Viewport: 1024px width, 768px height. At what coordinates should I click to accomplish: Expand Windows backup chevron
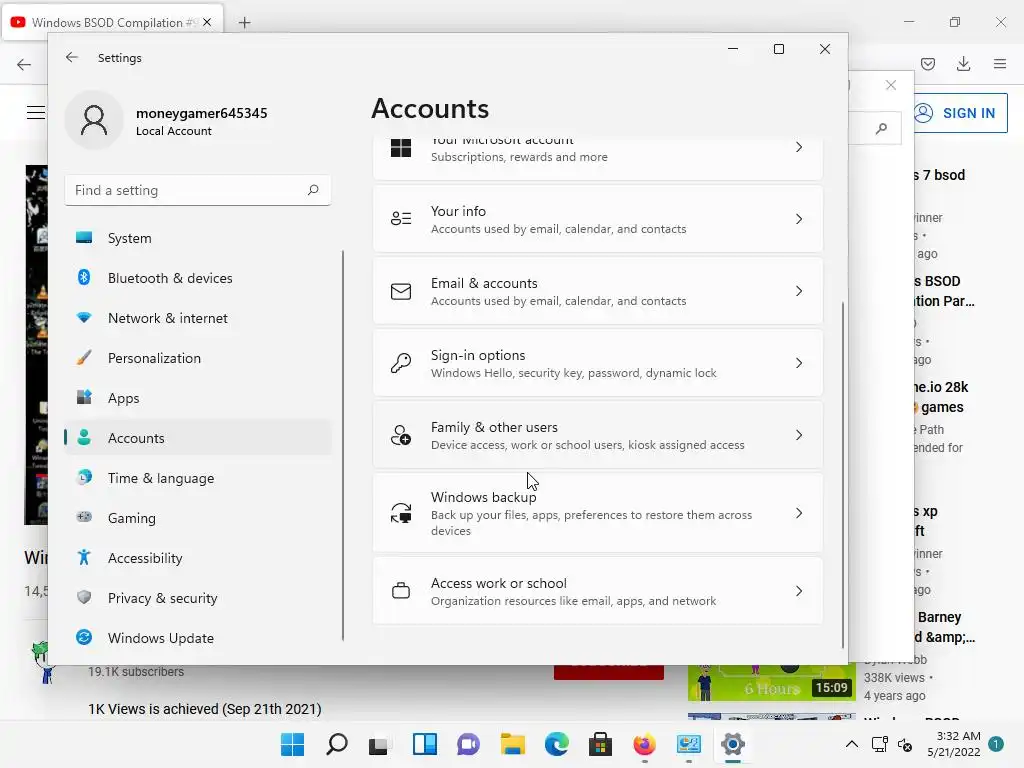[x=799, y=513]
